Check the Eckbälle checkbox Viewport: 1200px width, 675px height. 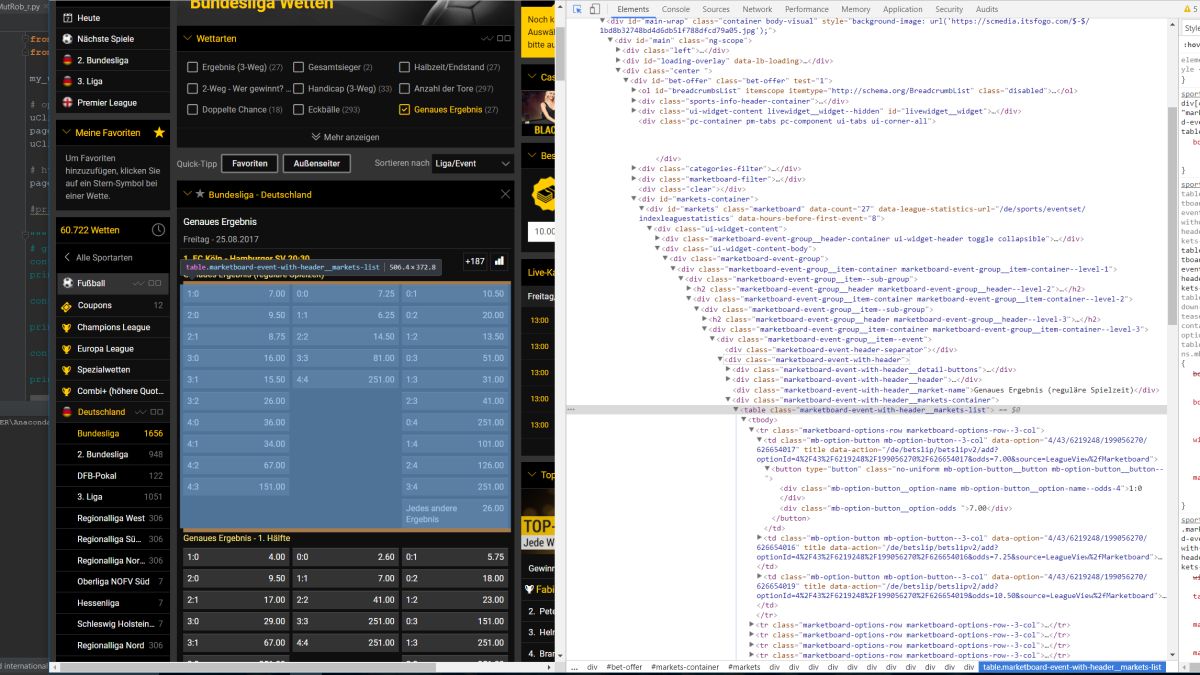point(298,109)
